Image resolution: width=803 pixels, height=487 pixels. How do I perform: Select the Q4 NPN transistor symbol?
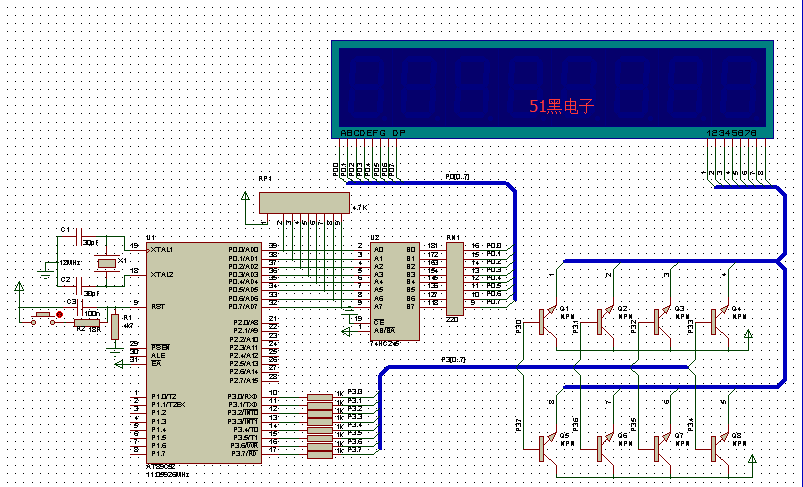719,321
